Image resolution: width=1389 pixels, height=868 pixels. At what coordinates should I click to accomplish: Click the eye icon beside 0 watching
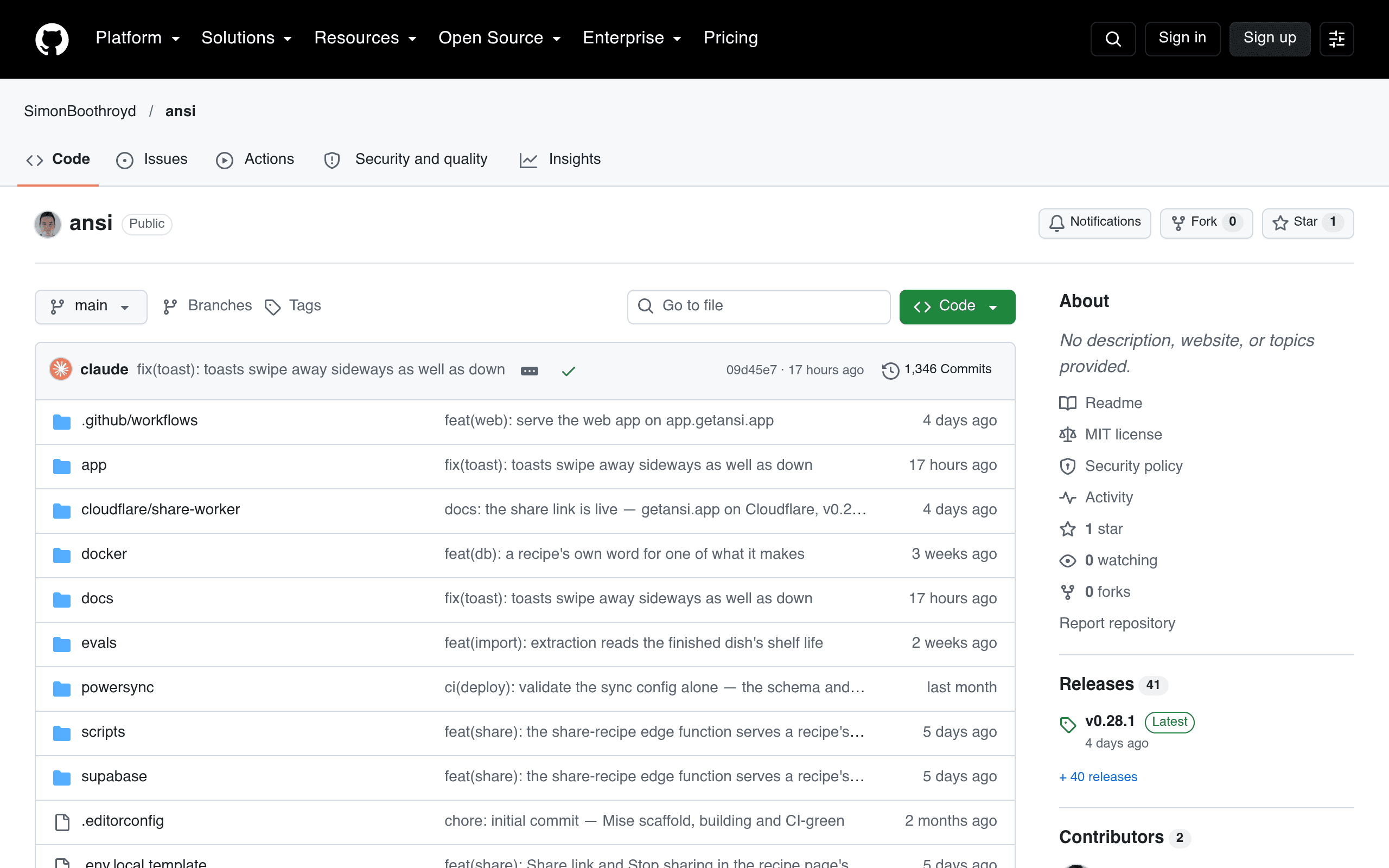pyautogui.click(x=1068, y=560)
